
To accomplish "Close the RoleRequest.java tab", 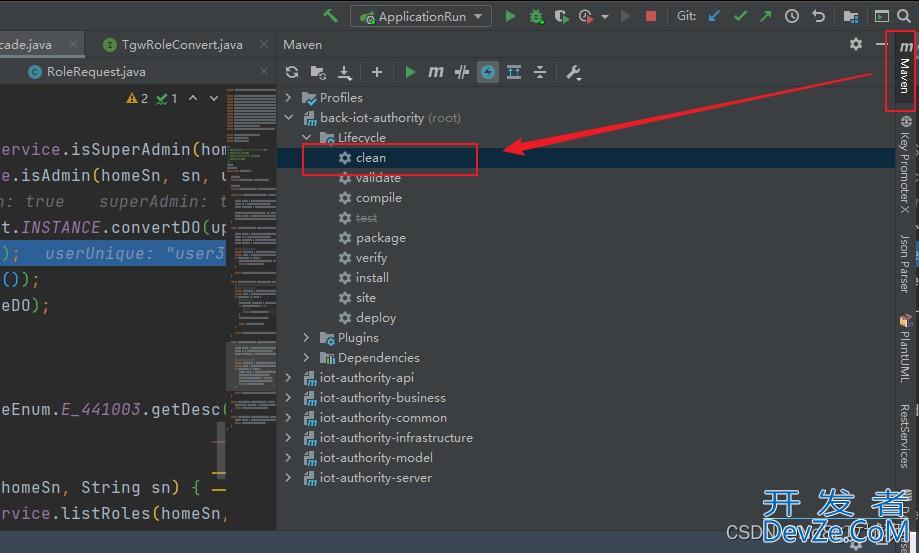I will tap(264, 71).
